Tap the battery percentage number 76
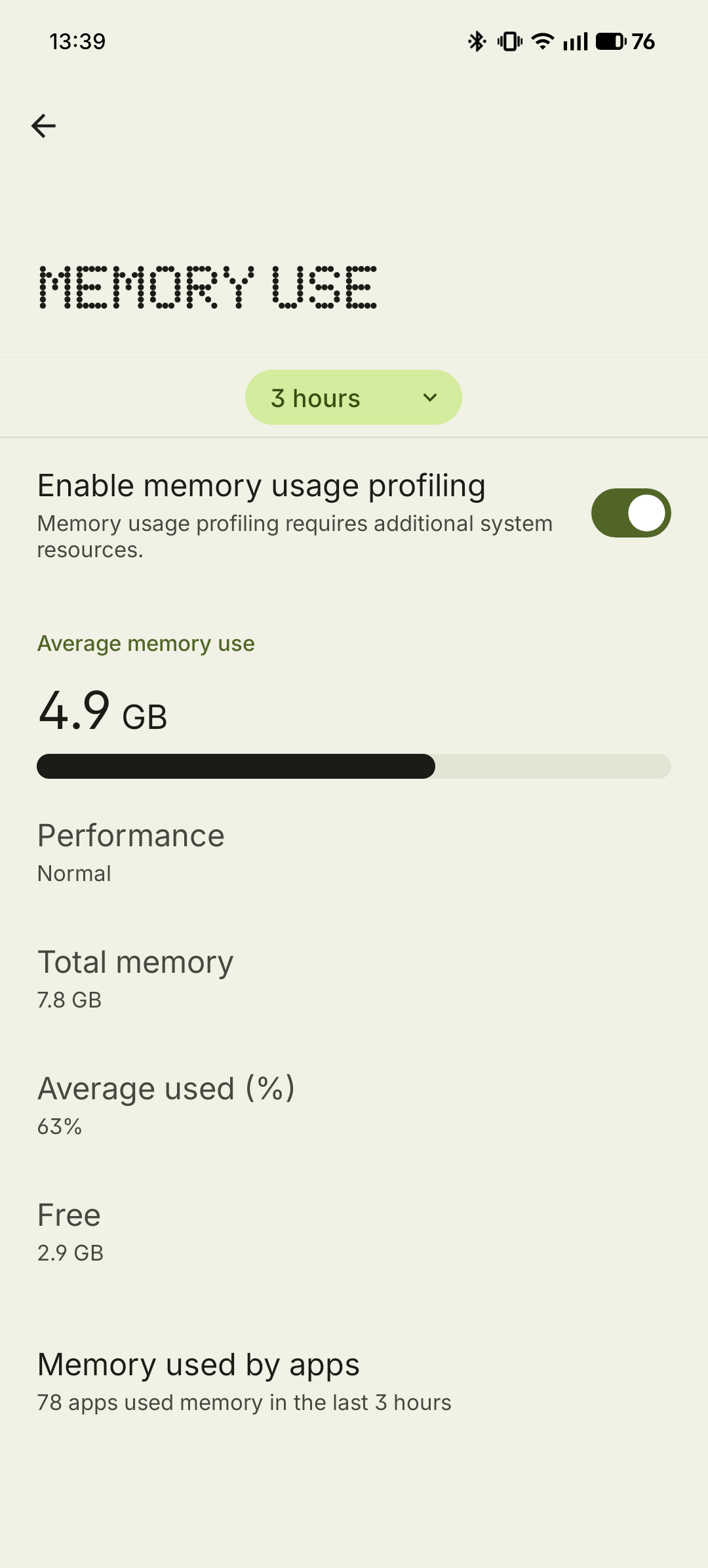The width and height of the screenshot is (708, 1568). click(644, 42)
